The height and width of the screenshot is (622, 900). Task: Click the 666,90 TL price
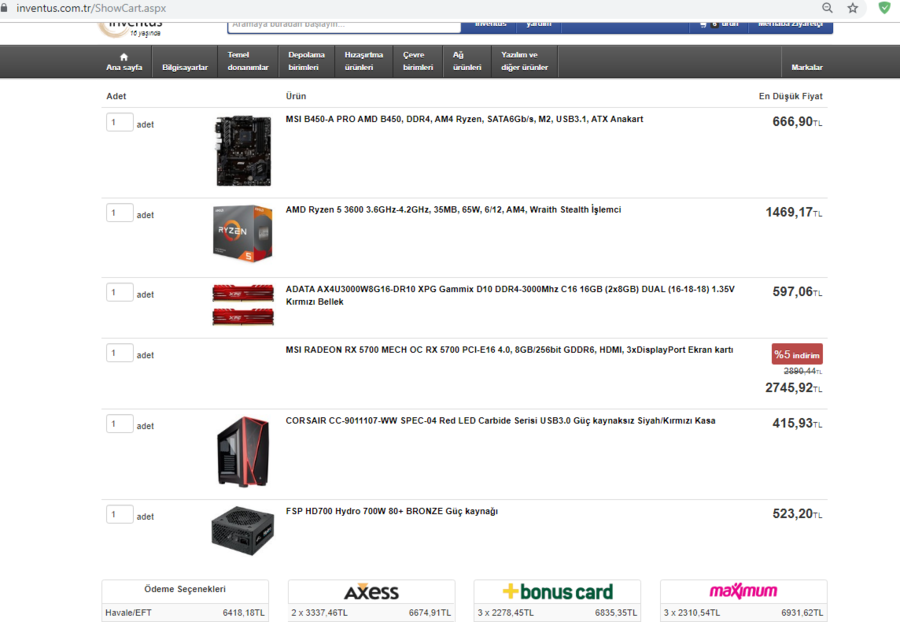point(797,122)
